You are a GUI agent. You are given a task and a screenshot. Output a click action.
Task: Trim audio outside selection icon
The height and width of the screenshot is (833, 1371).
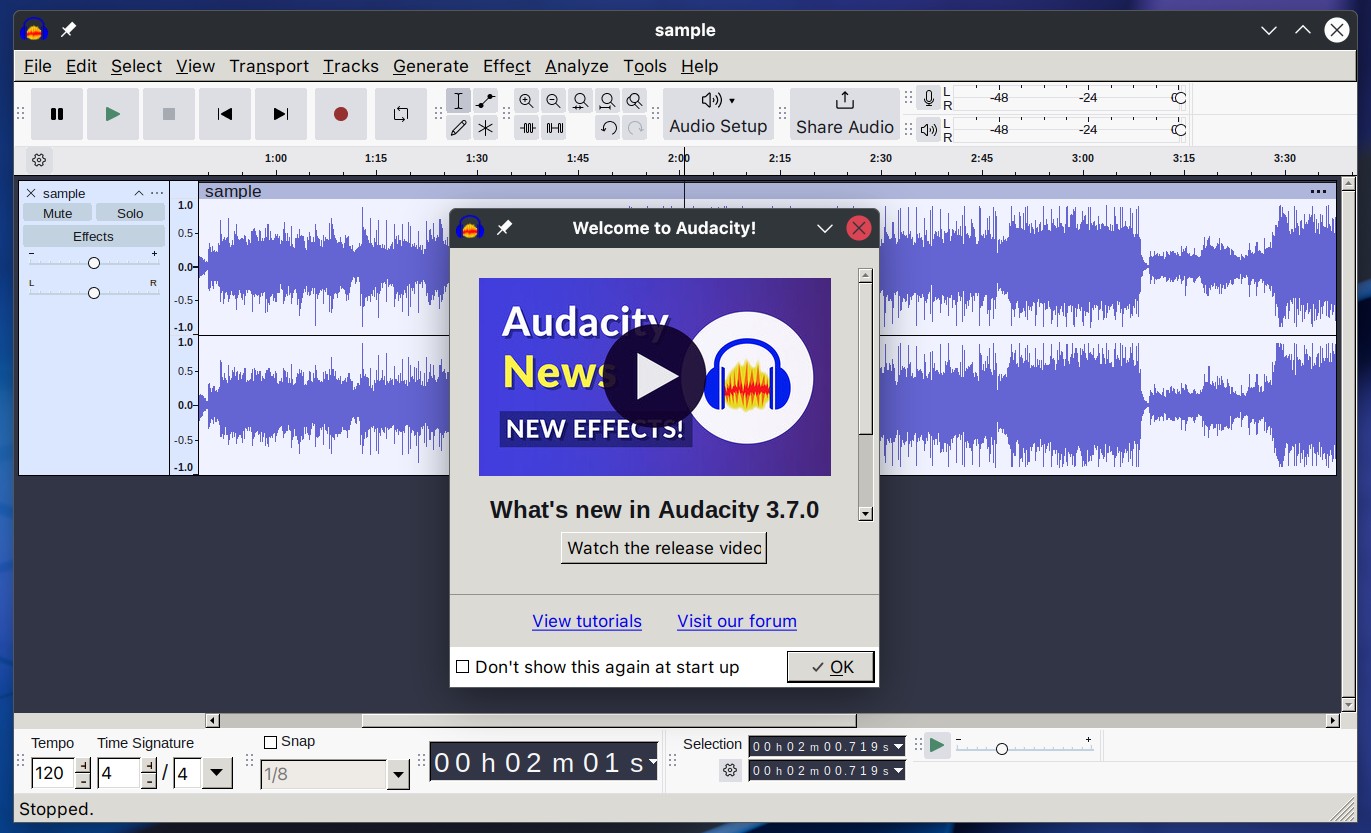tap(527, 127)
